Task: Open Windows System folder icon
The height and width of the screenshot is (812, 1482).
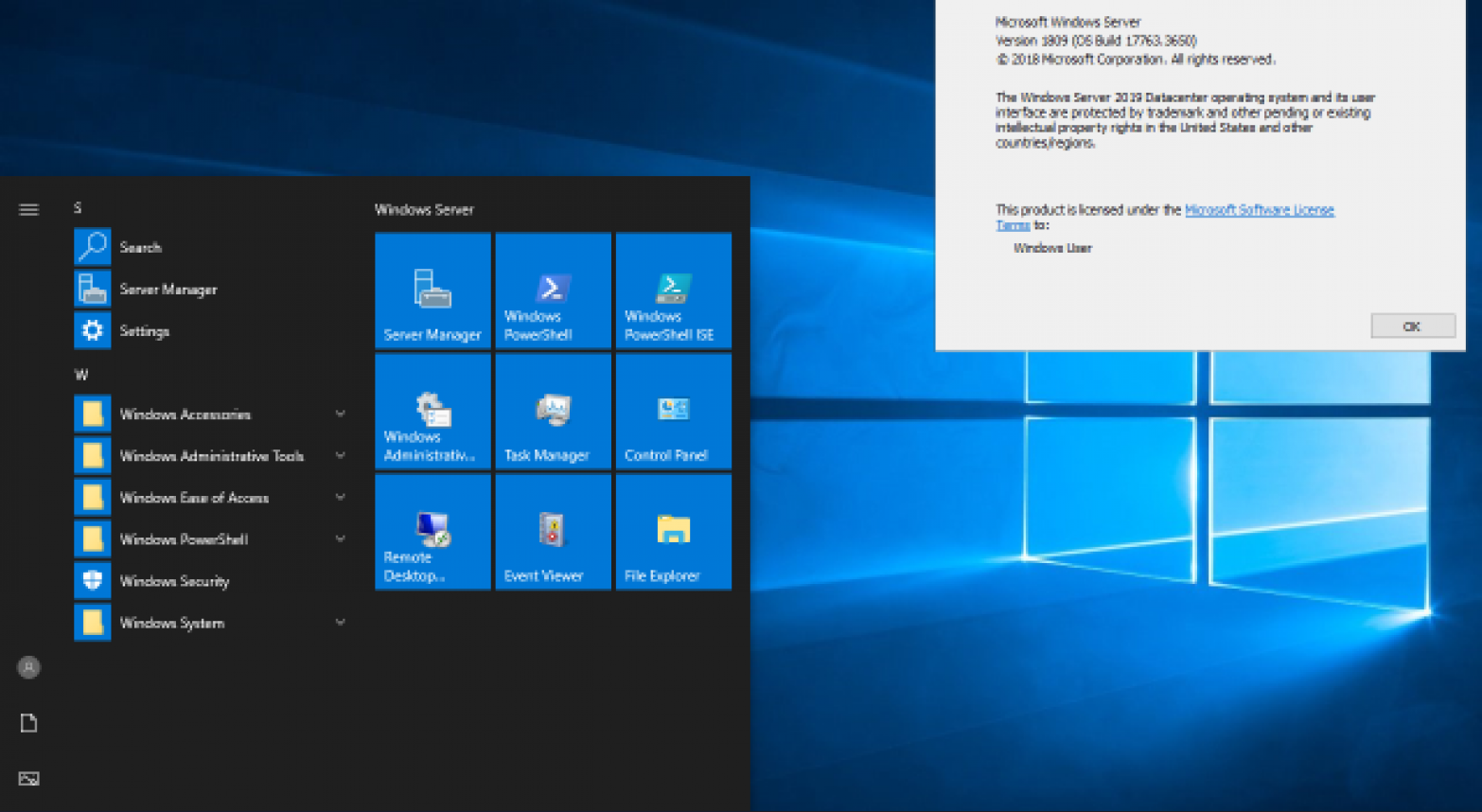Action: tap(93, 622)
